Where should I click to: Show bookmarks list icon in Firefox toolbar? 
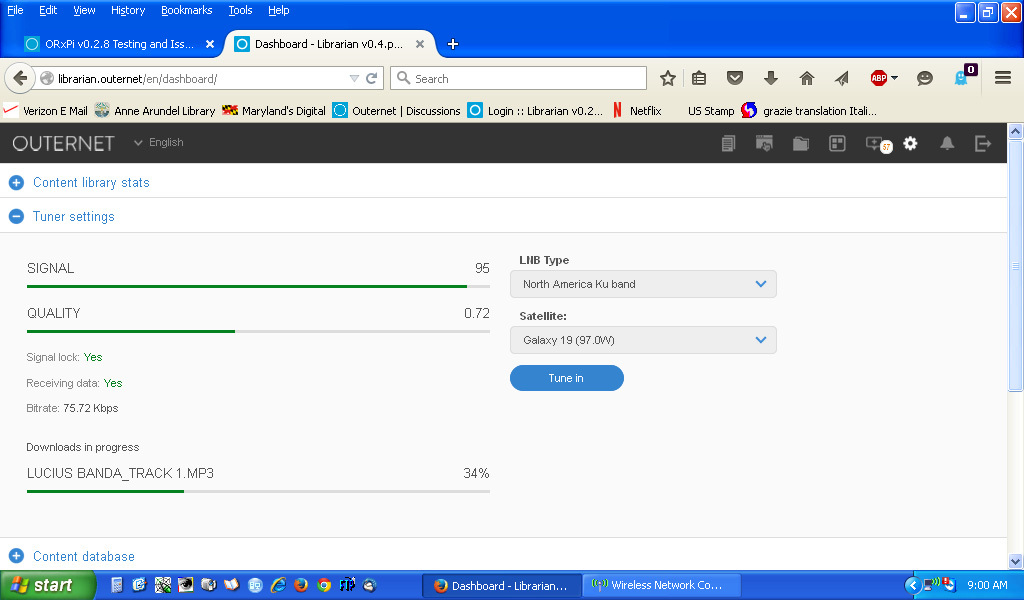699,78
